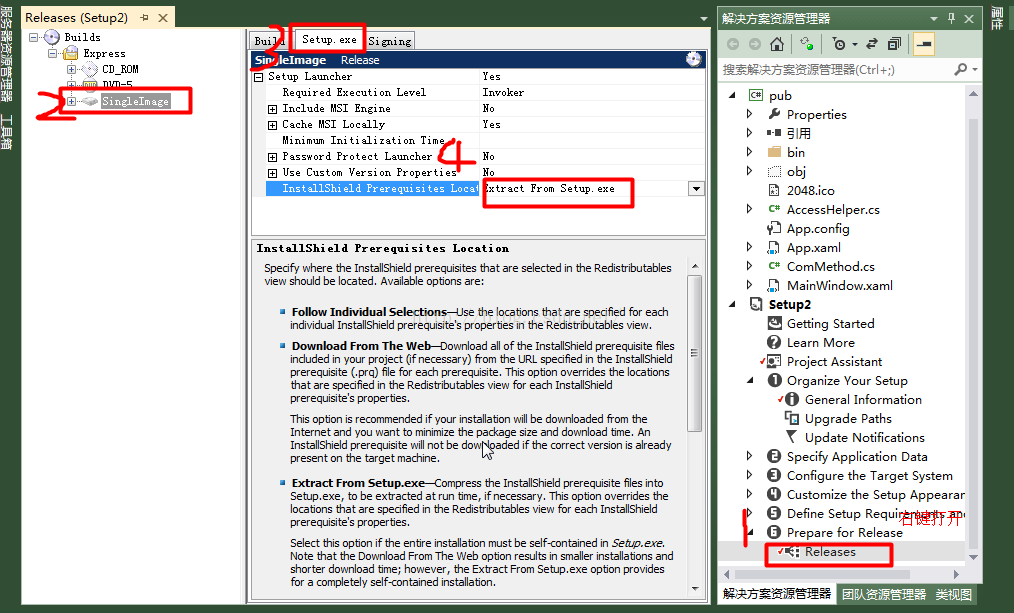Expand Specify Application Data step
Screen dimensions: 1014x613
pos(750,457)
